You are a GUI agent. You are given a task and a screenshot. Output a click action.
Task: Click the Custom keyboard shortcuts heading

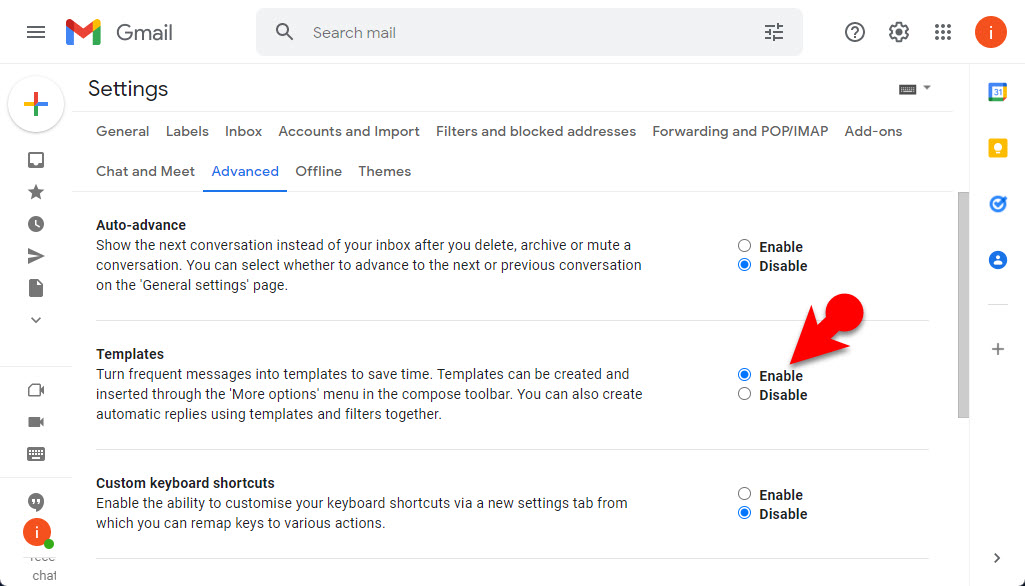pyautogui.click(x=185, y=483)
